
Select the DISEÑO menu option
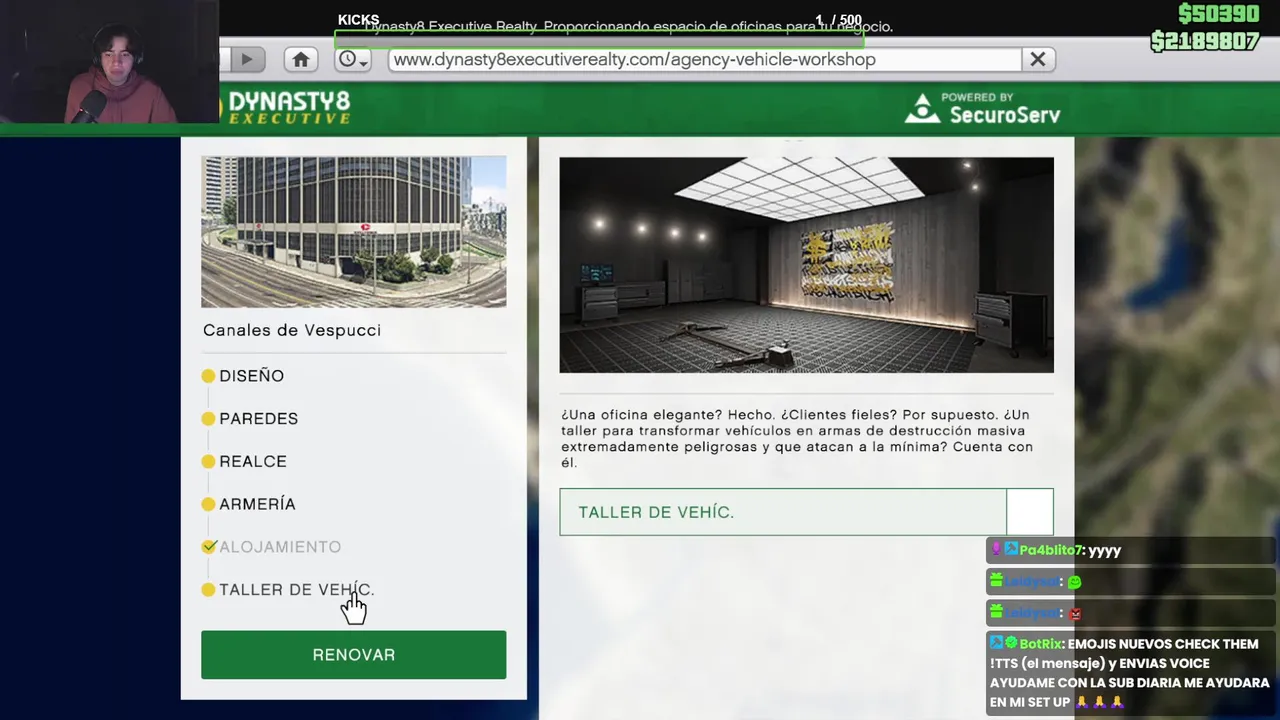point(251,376)
